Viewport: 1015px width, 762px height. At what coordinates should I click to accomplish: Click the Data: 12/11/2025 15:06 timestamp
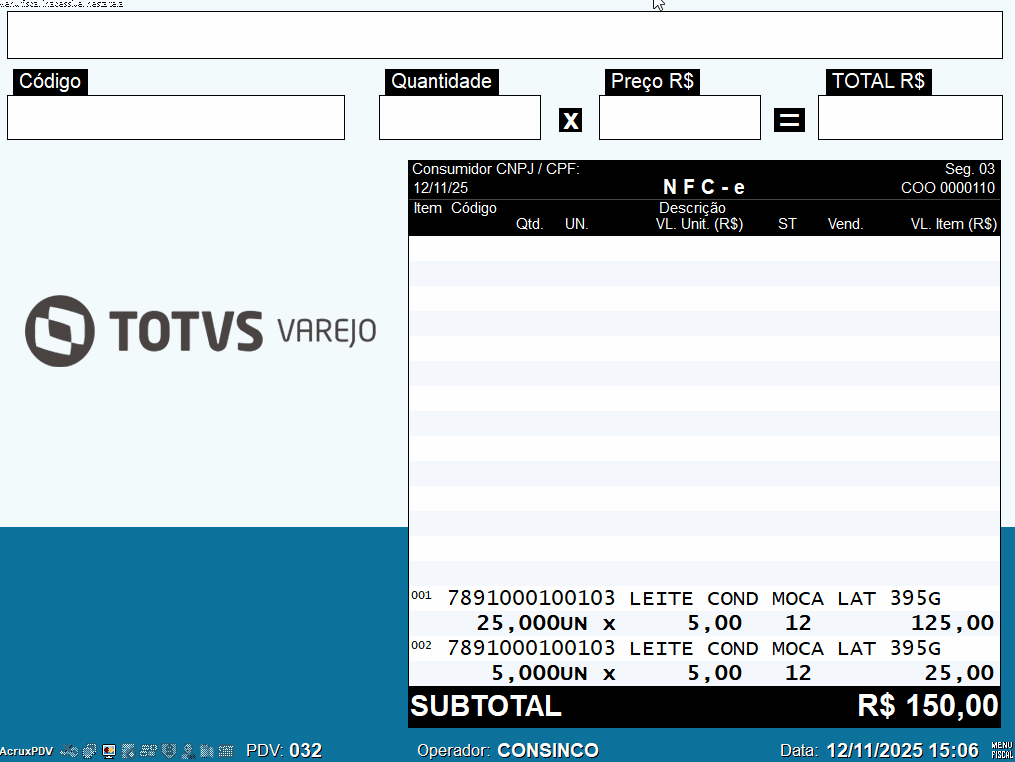click(x=880, y=750)
